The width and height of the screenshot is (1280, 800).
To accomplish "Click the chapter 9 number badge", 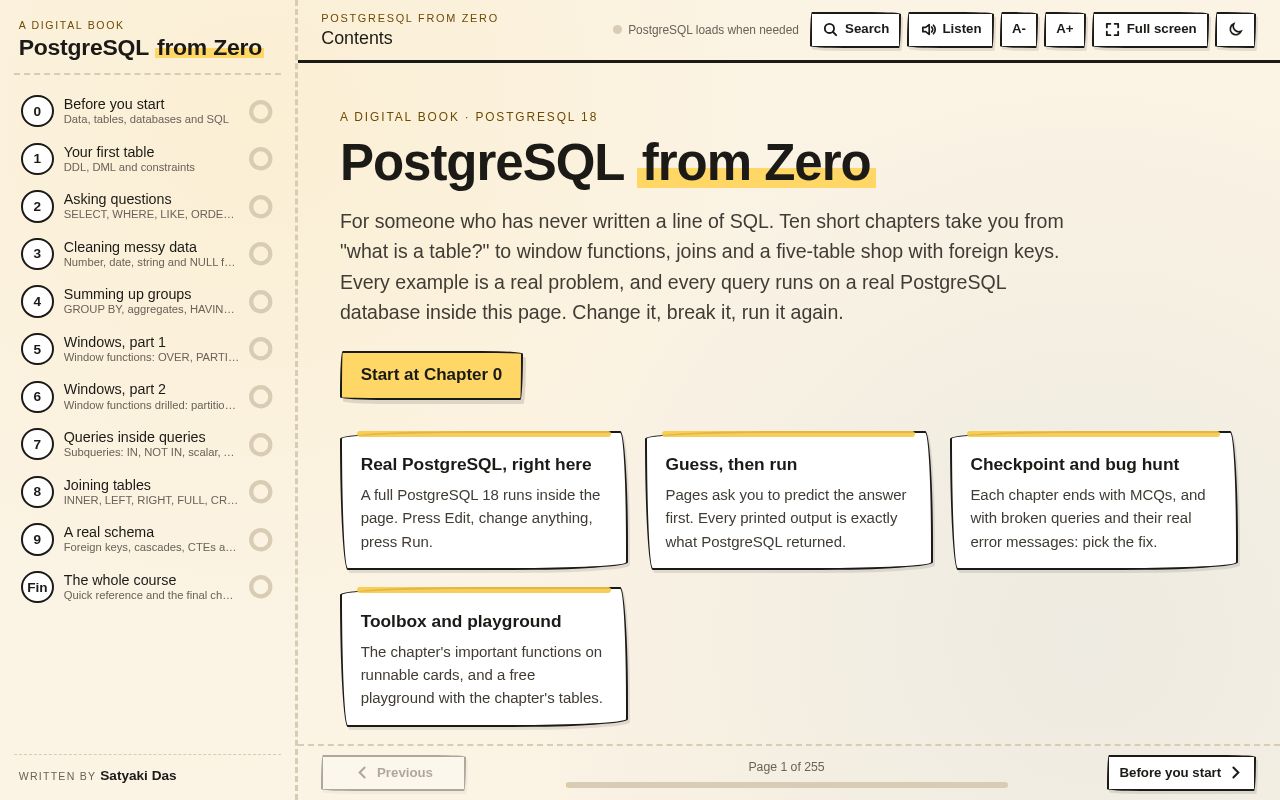I will (x=37, y=539).
